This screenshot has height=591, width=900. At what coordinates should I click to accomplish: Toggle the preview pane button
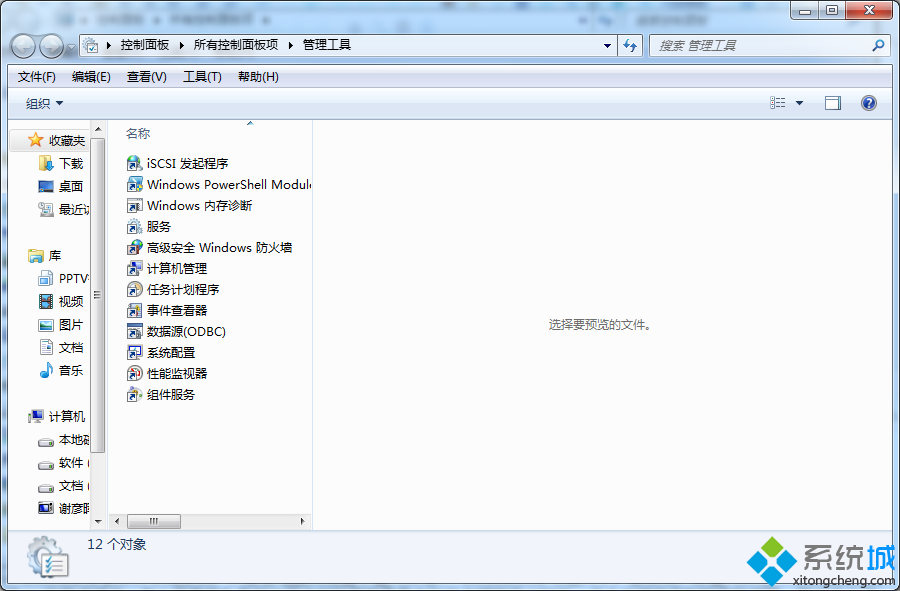833,103
